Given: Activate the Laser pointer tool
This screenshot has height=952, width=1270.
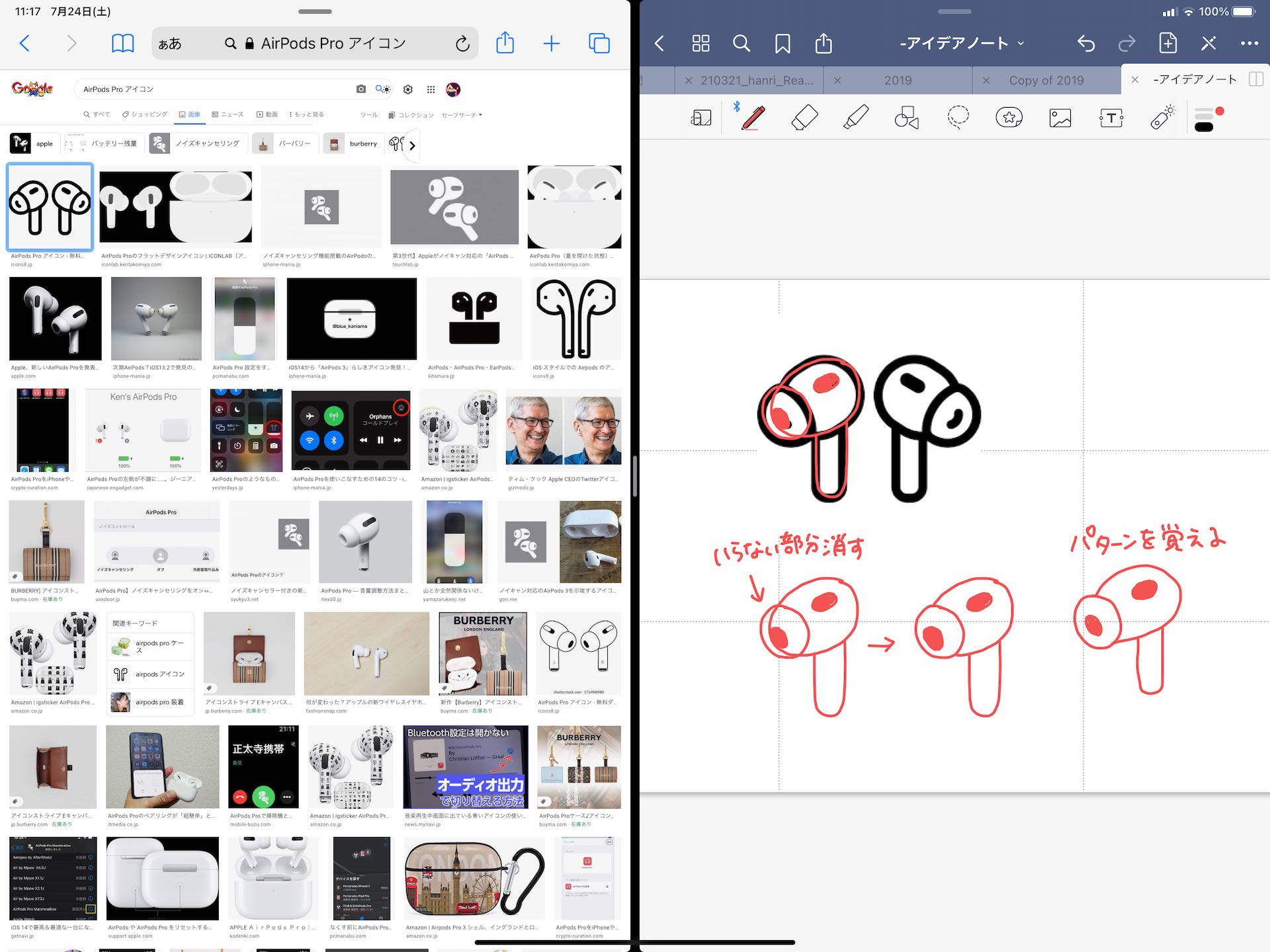Looking at the screenshot, I should (1162, 117).
